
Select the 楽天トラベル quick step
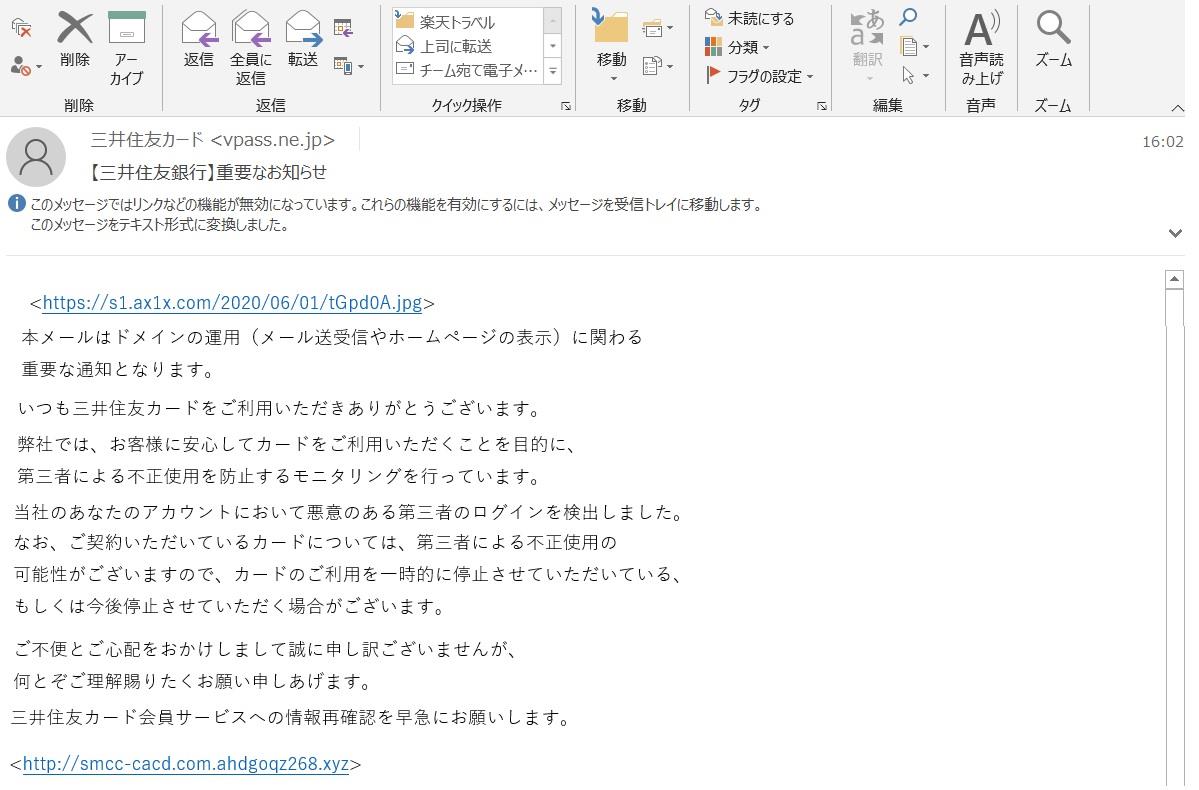(x=468, y=21)
